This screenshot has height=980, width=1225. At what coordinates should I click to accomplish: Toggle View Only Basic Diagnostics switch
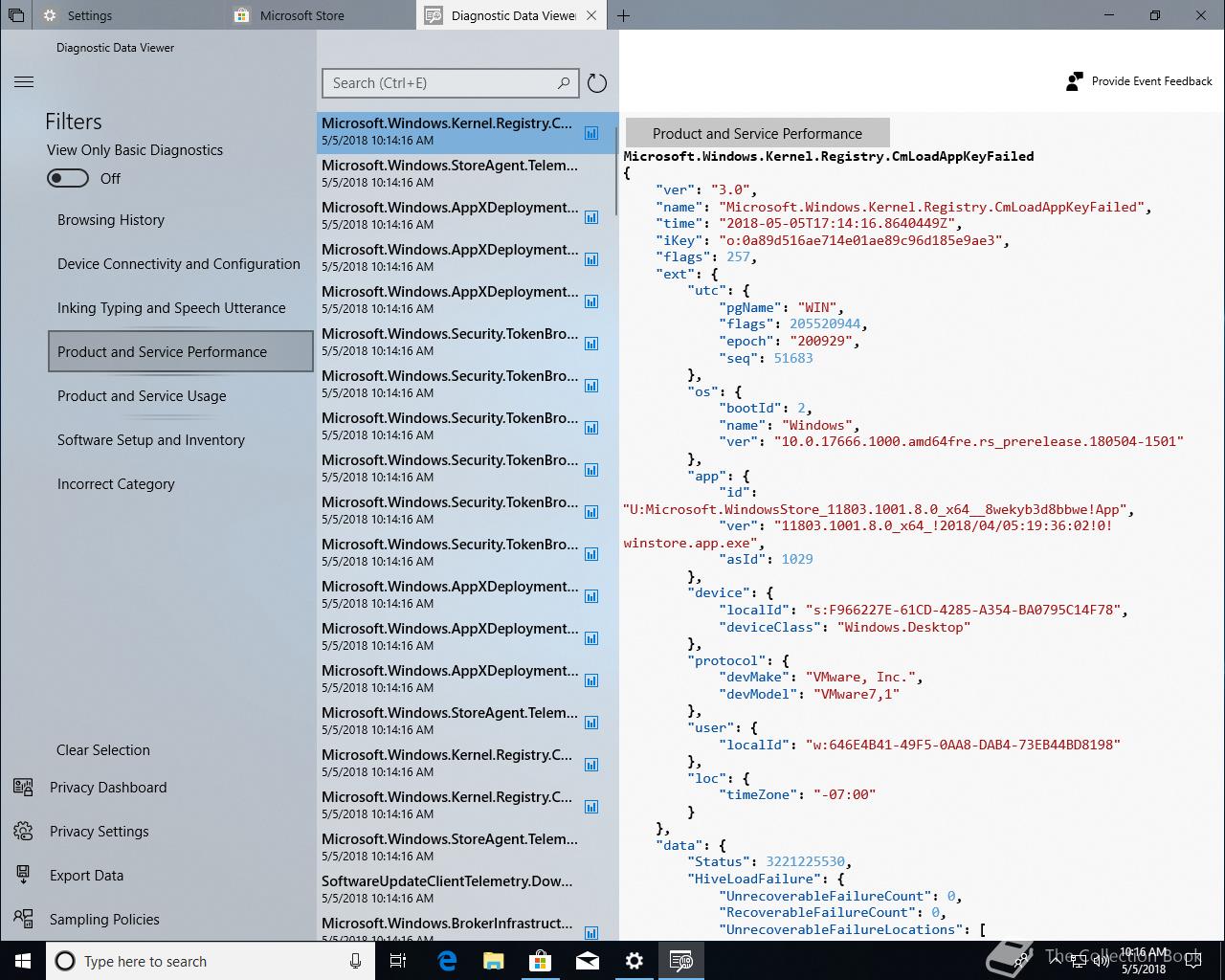pos(68,178)
